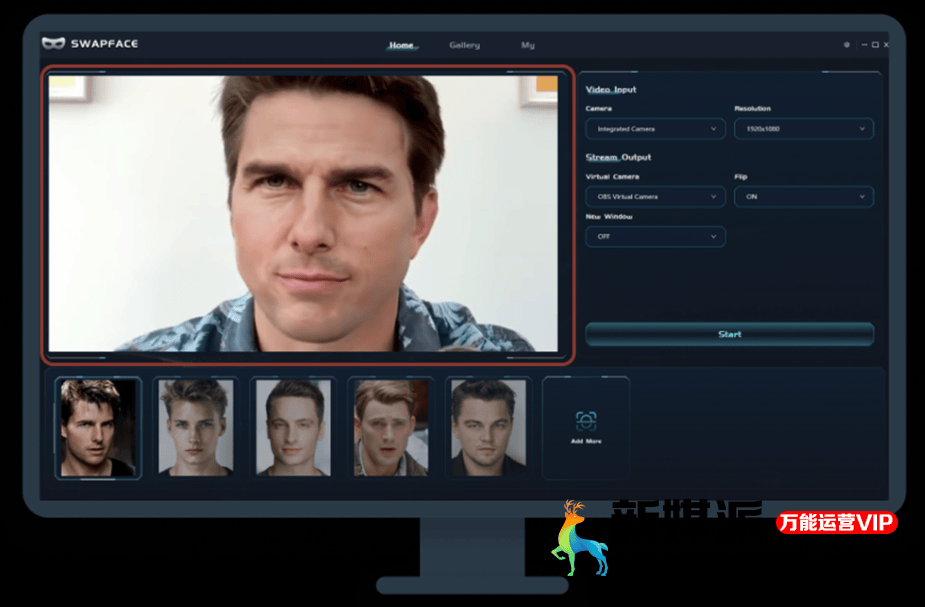Minimize the Swapface window
The image size is (925, 607).
click(863, 45)
